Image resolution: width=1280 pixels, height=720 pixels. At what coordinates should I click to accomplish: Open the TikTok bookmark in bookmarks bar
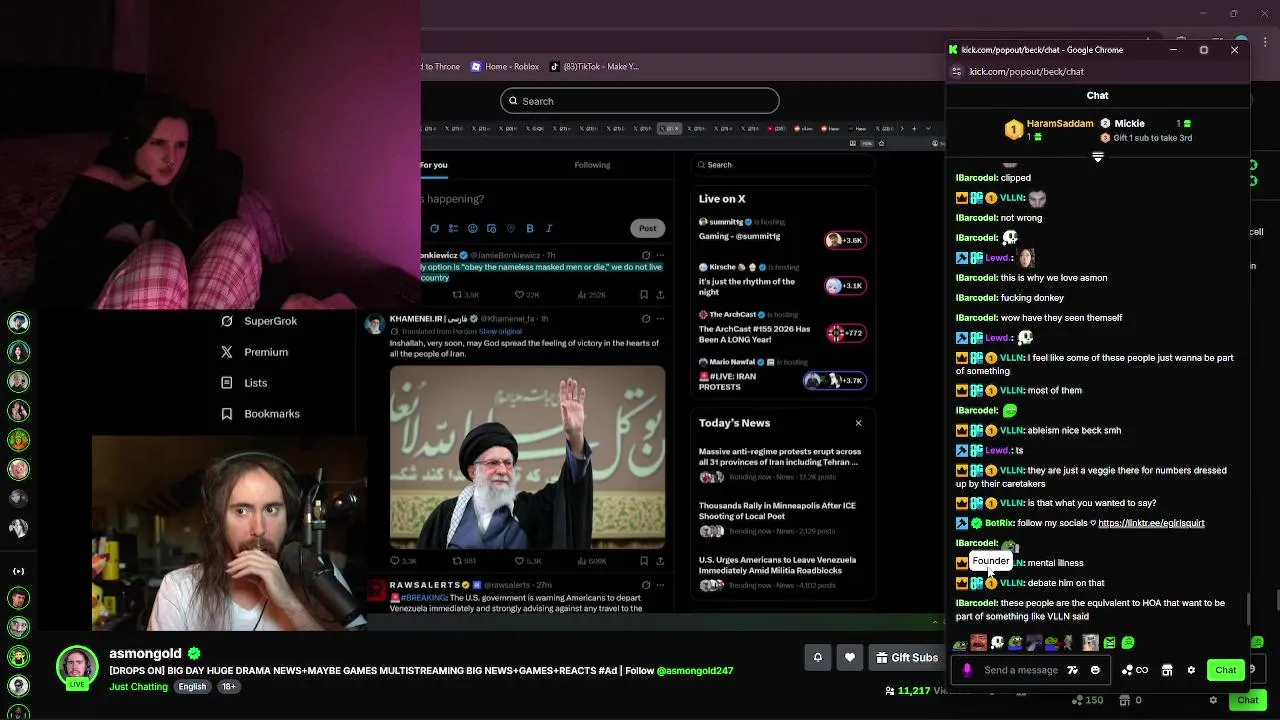pyautogui.click(x=594, y=67)
